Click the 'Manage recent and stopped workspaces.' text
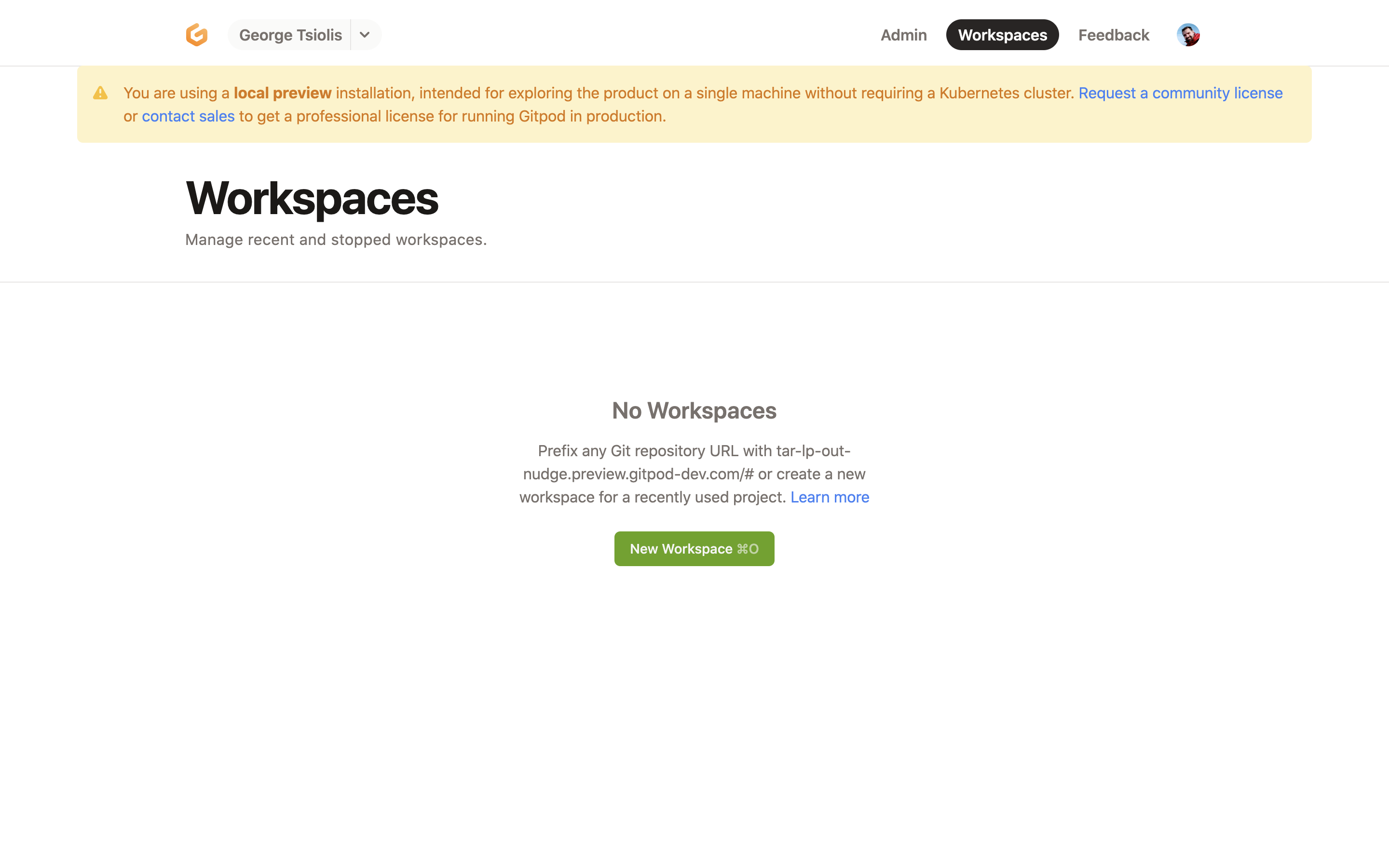The image size is (1389, 868). (x=336, y=240)
